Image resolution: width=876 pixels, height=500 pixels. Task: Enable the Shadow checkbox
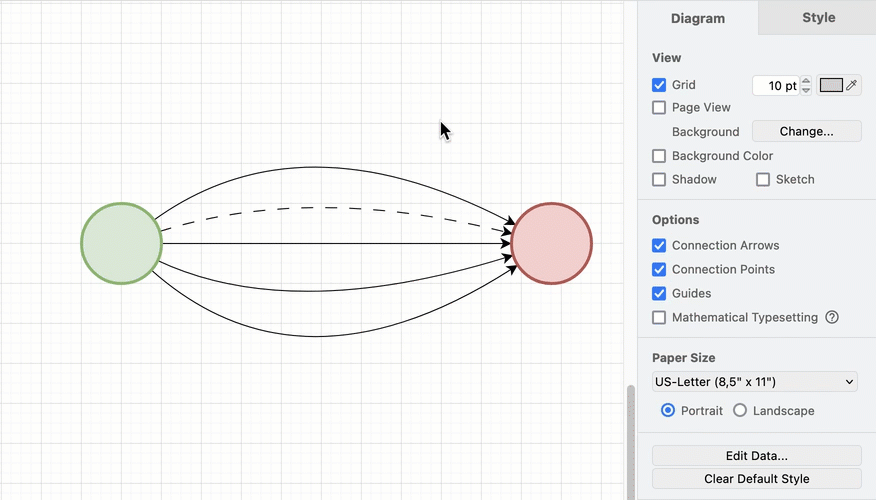click(x=659, y=179)
